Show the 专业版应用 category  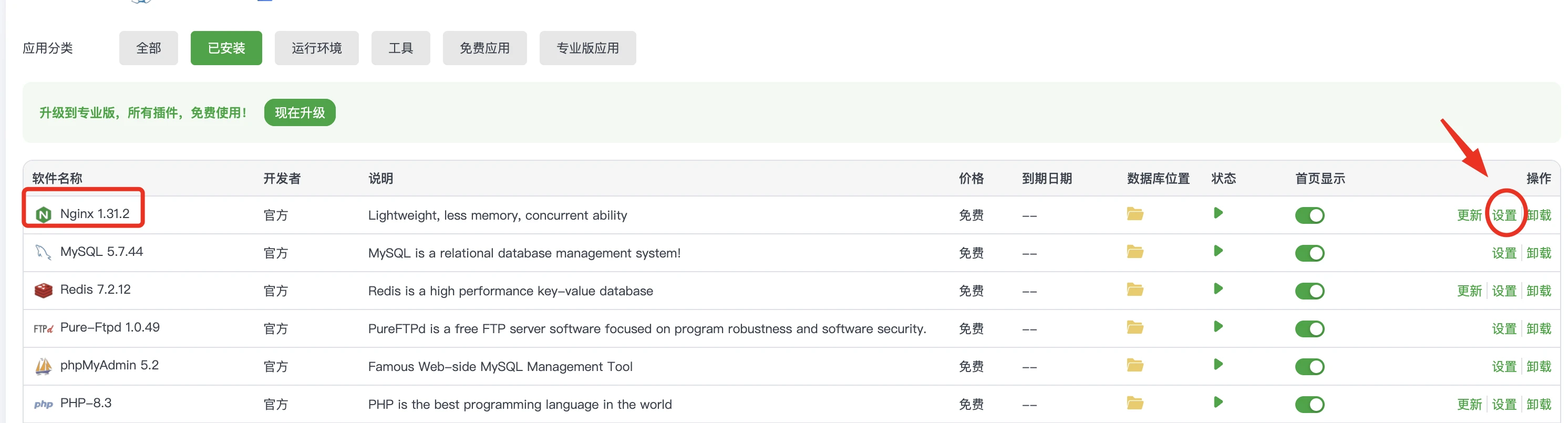click(587, 48)
